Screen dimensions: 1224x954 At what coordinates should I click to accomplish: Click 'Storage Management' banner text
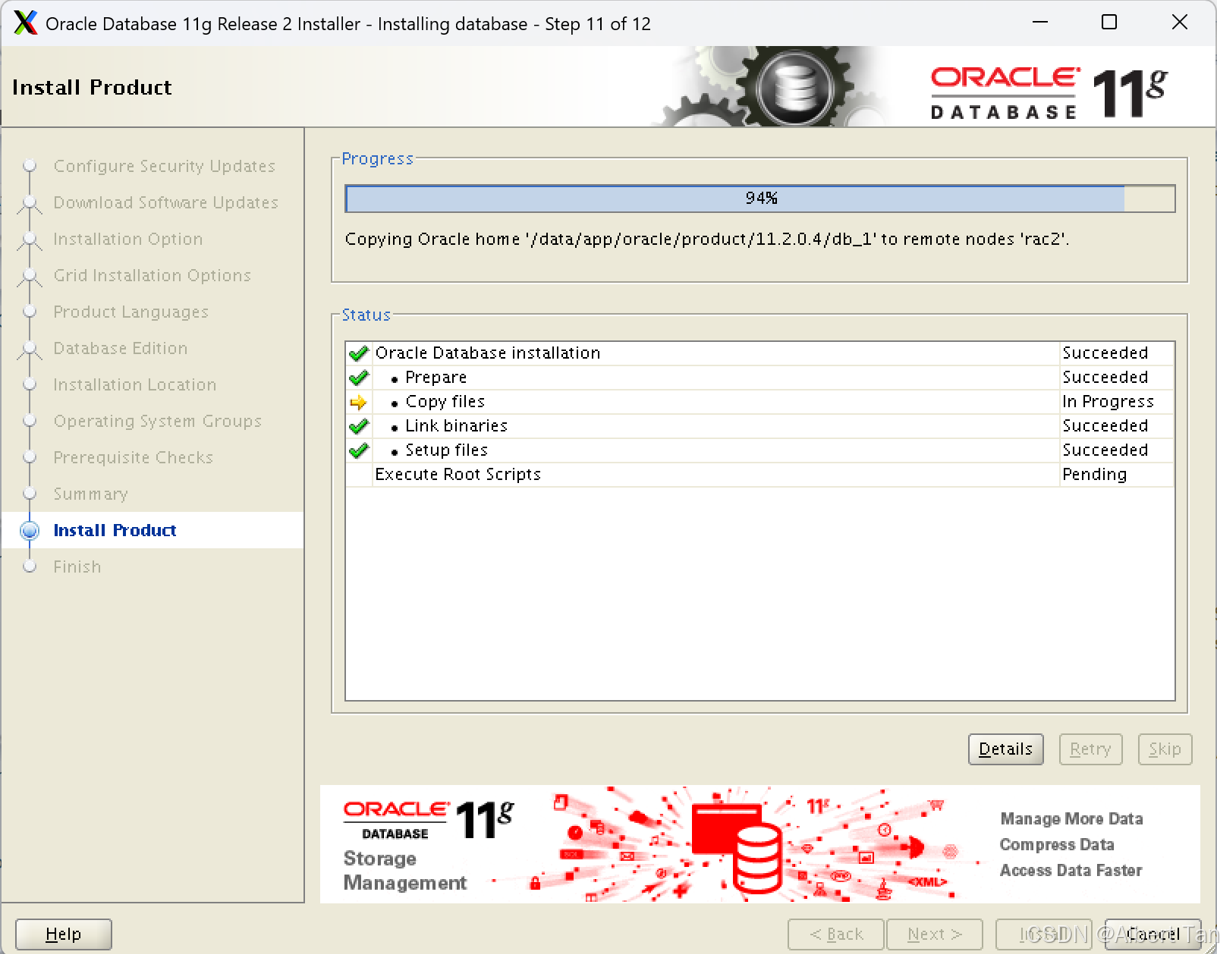click(405, 871)
